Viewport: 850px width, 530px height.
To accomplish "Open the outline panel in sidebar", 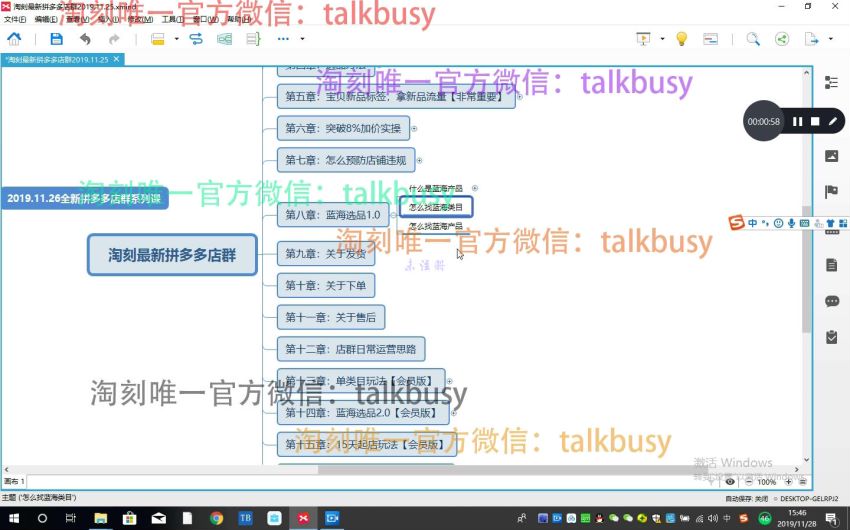I will (831, 82).
